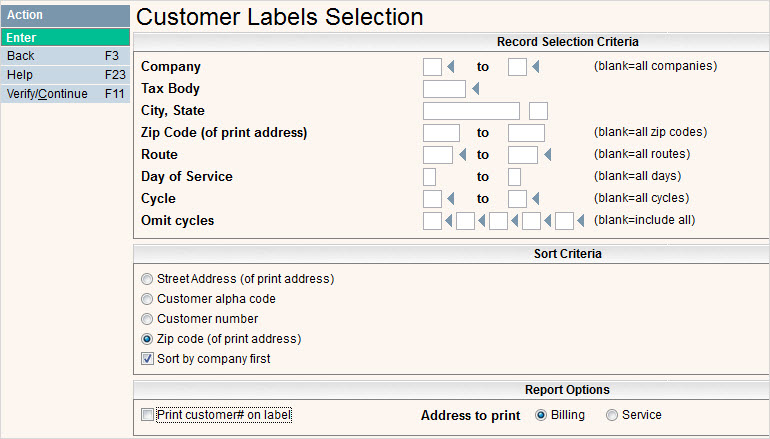The height and width of the screenshot is (439, 770).
Task: Click the Route to field
Action: click(x=522, y=155)
